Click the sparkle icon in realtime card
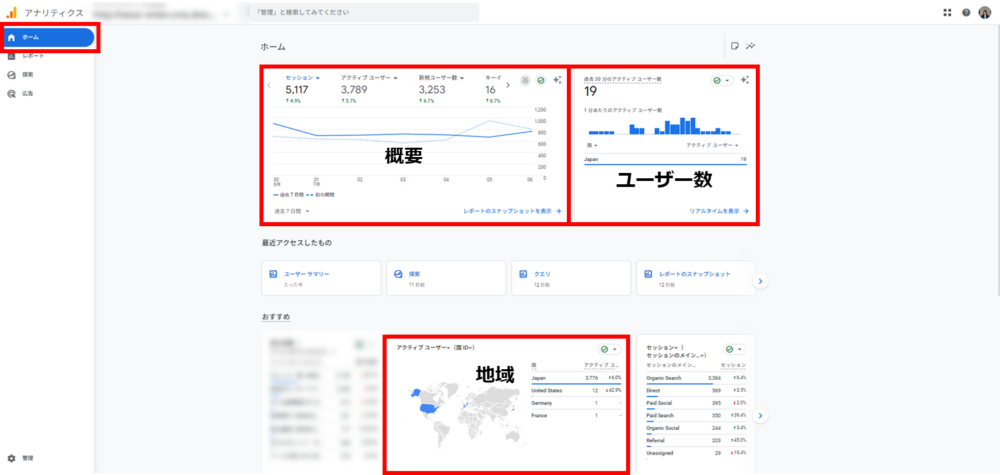The image size is (1000, 475). tap(745, 80)
